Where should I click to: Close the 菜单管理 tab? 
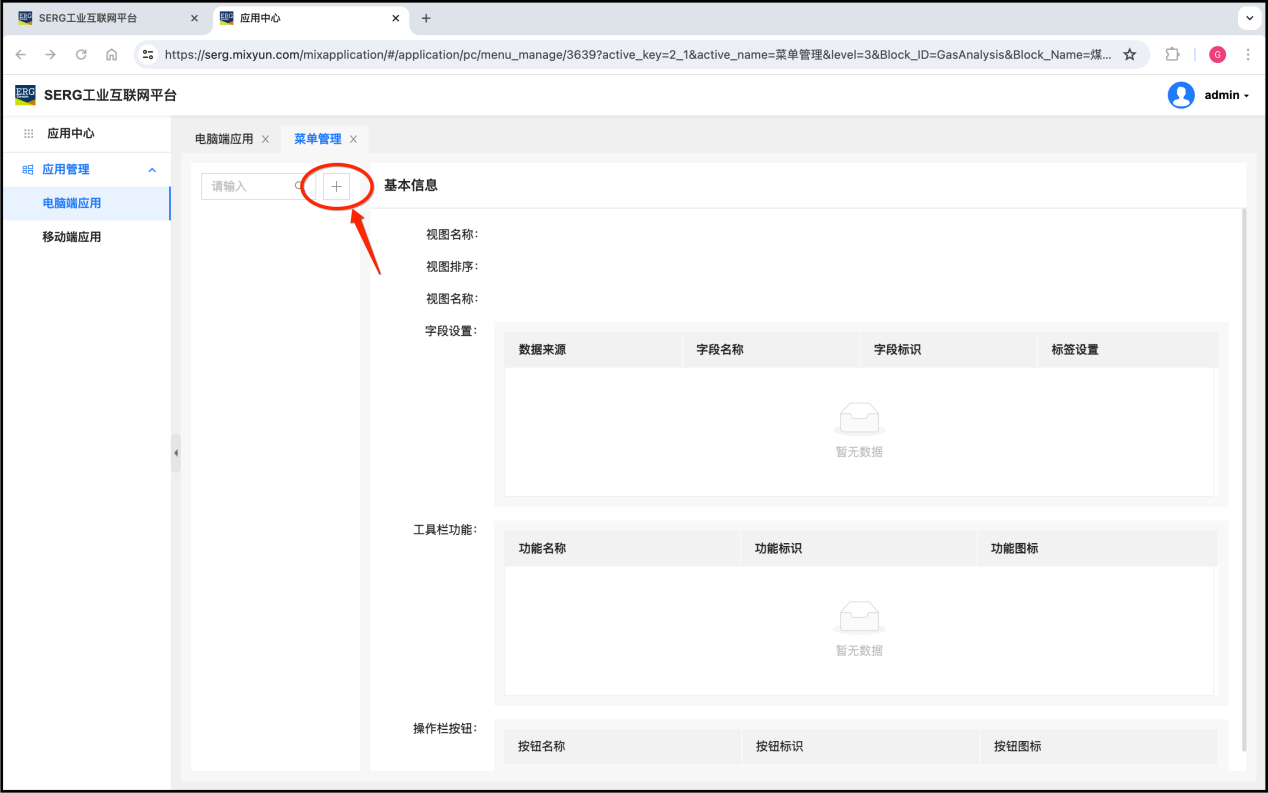point(353,140)
